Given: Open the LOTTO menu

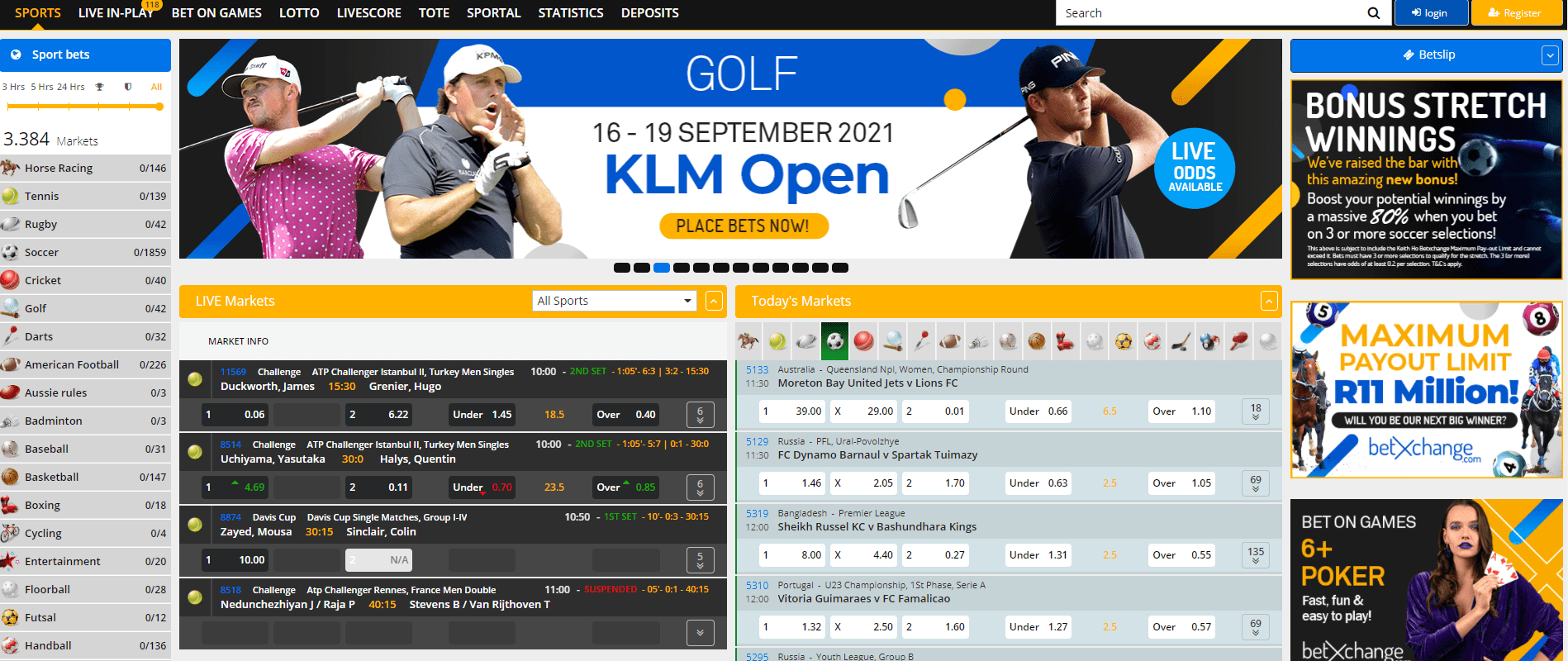Looking at the screenshot, I should (x=299, y=13).
